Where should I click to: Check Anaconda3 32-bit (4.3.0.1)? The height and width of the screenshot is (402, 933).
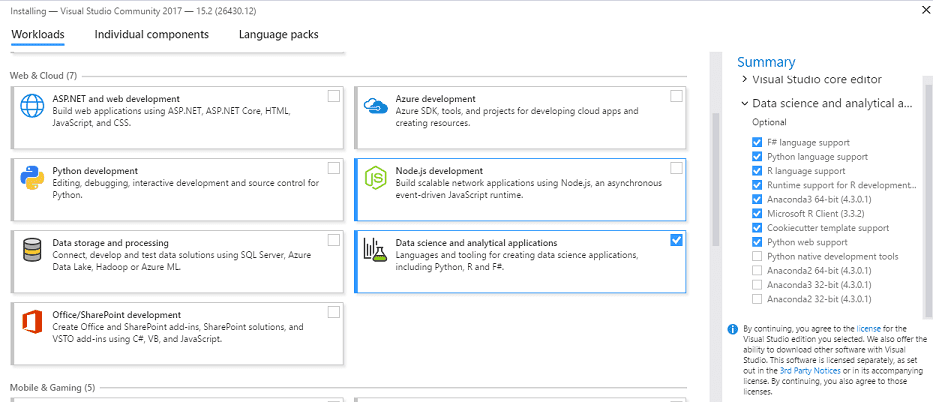pos(757,285)
